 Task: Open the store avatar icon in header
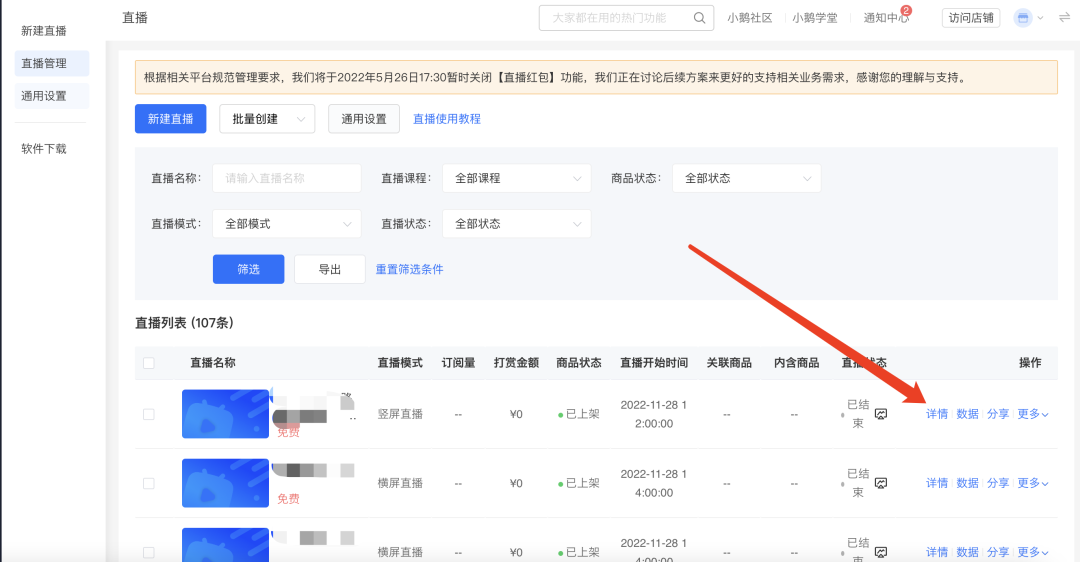(1023, 18)
